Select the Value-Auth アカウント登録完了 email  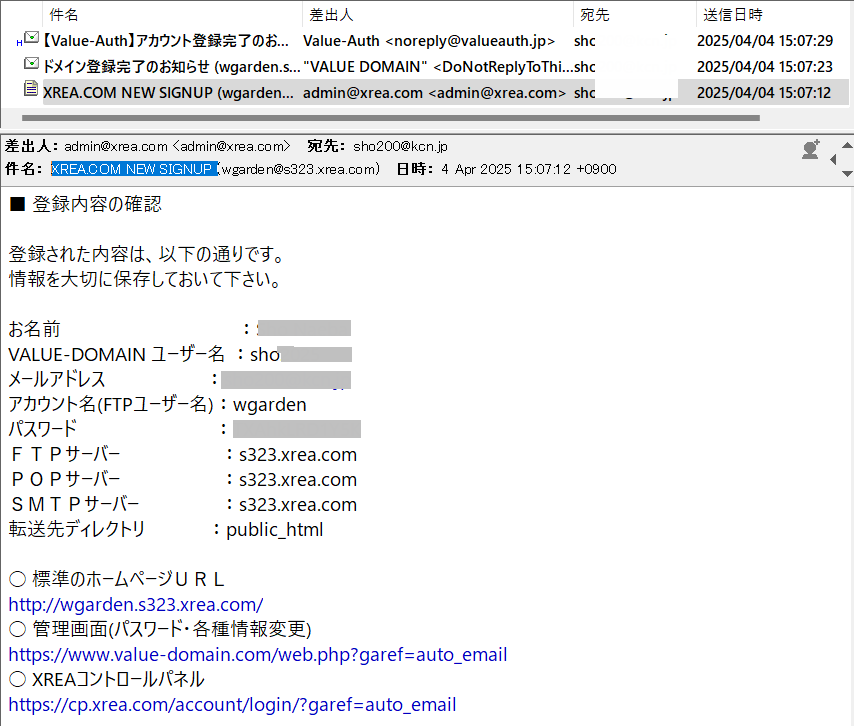[x=165, y=41]
